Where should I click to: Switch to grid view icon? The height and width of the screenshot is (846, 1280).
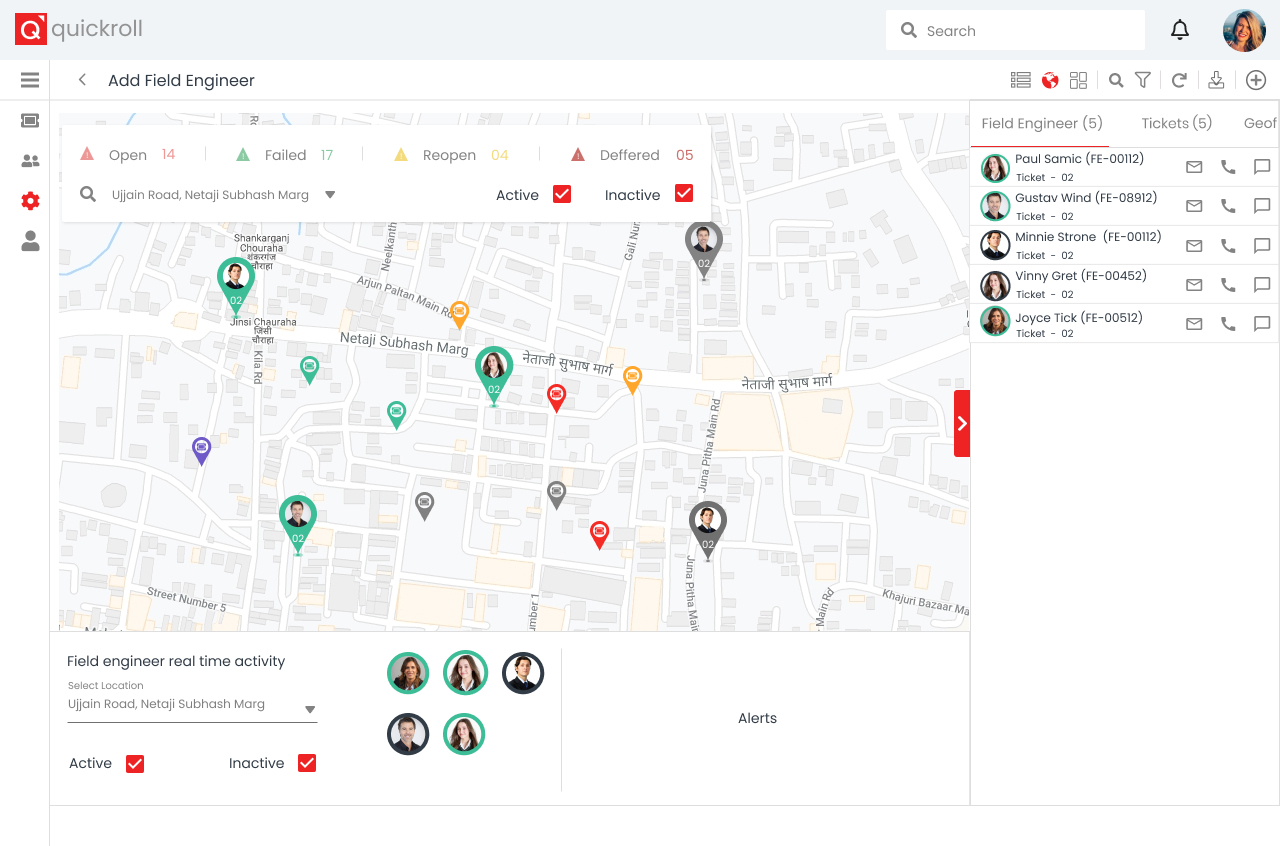tap(1078, 80)
